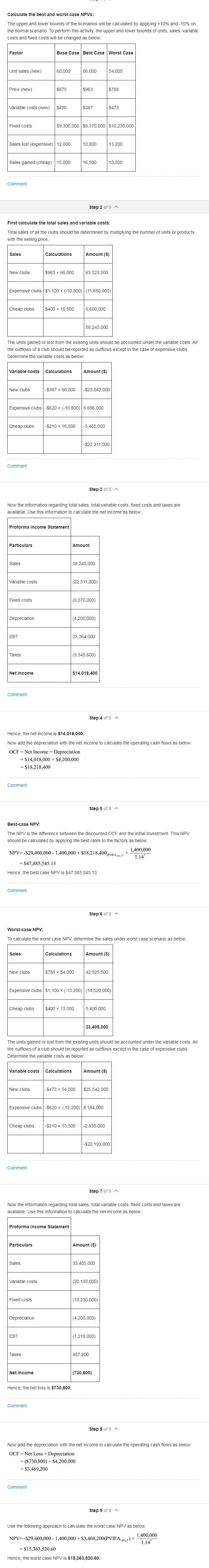This screenshot has width=209, height=1568.
Task: Toggle the Step 7 of 9 chevron
Action: (x=117, y=1190)
